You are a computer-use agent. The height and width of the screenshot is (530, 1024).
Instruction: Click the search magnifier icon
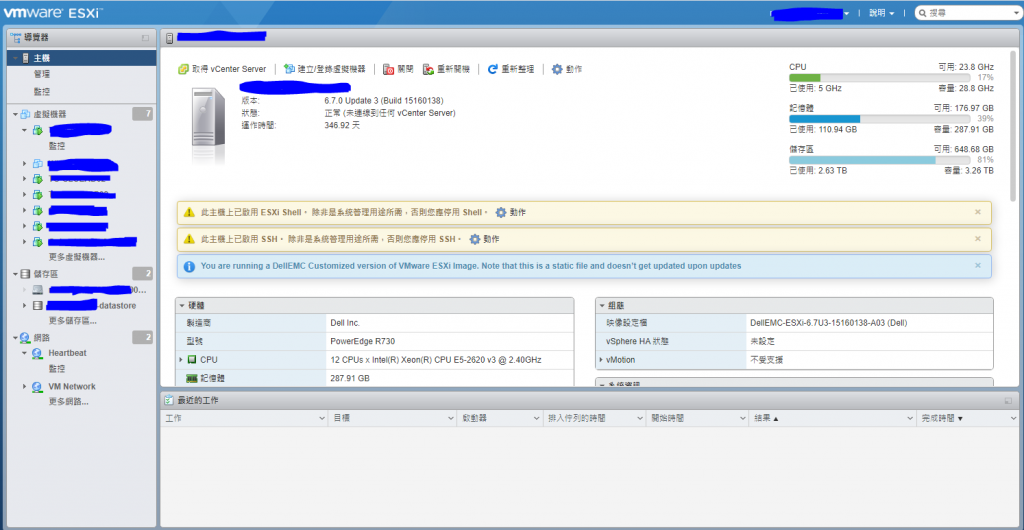tap(923, 13)
